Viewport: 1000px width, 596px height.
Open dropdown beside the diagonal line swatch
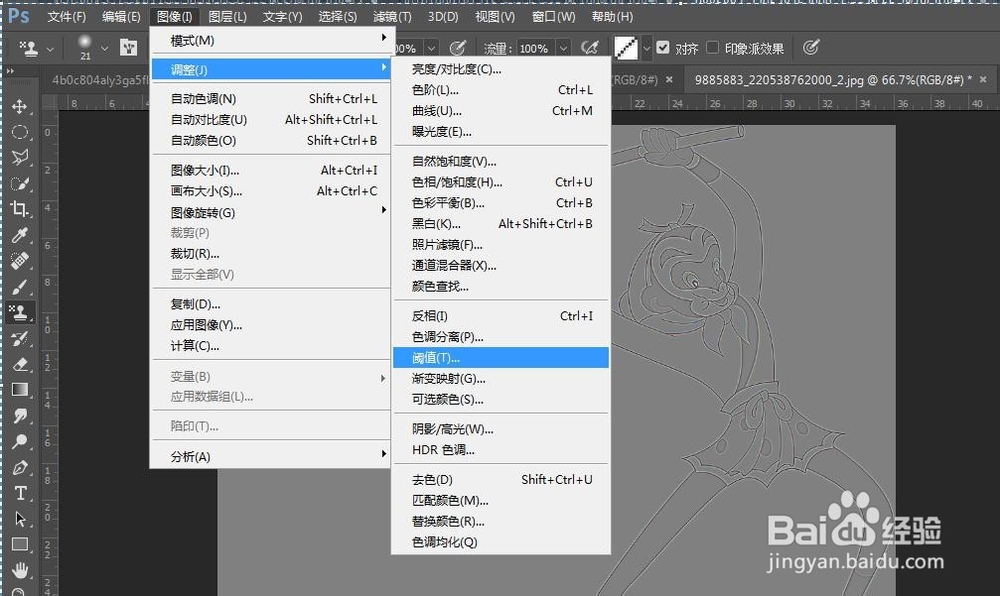click(x=646, y=48)
